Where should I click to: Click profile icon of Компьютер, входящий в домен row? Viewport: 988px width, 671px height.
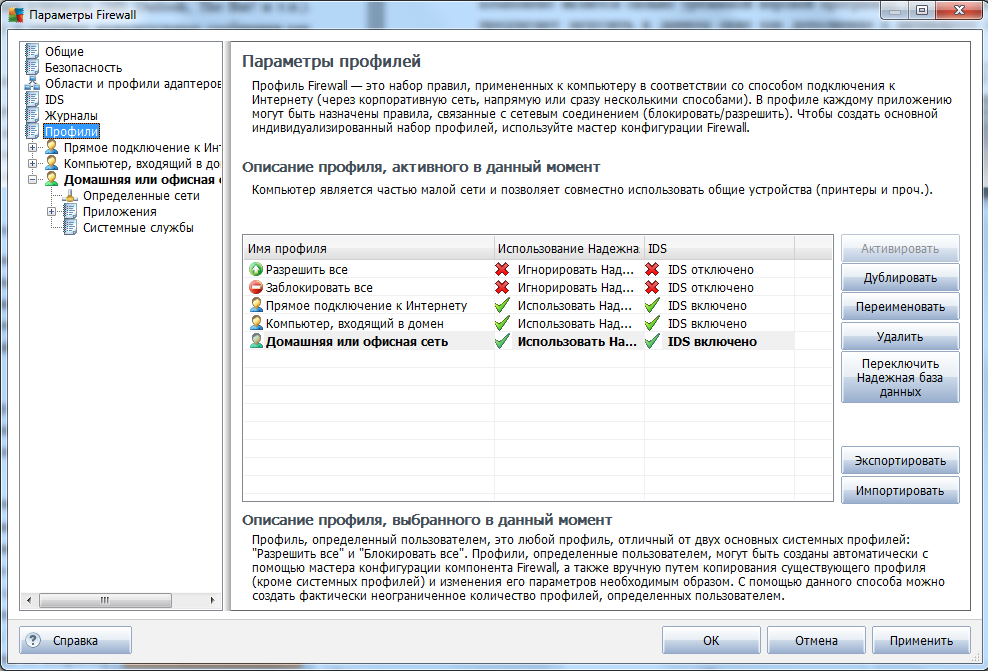point(256,323)
